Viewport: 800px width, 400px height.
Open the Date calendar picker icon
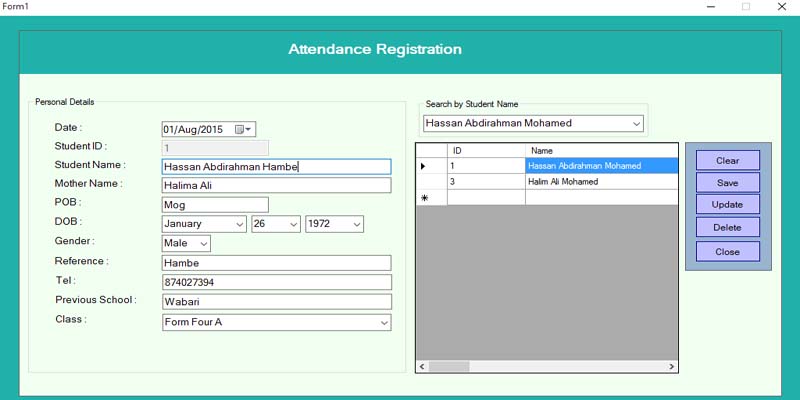242,130
